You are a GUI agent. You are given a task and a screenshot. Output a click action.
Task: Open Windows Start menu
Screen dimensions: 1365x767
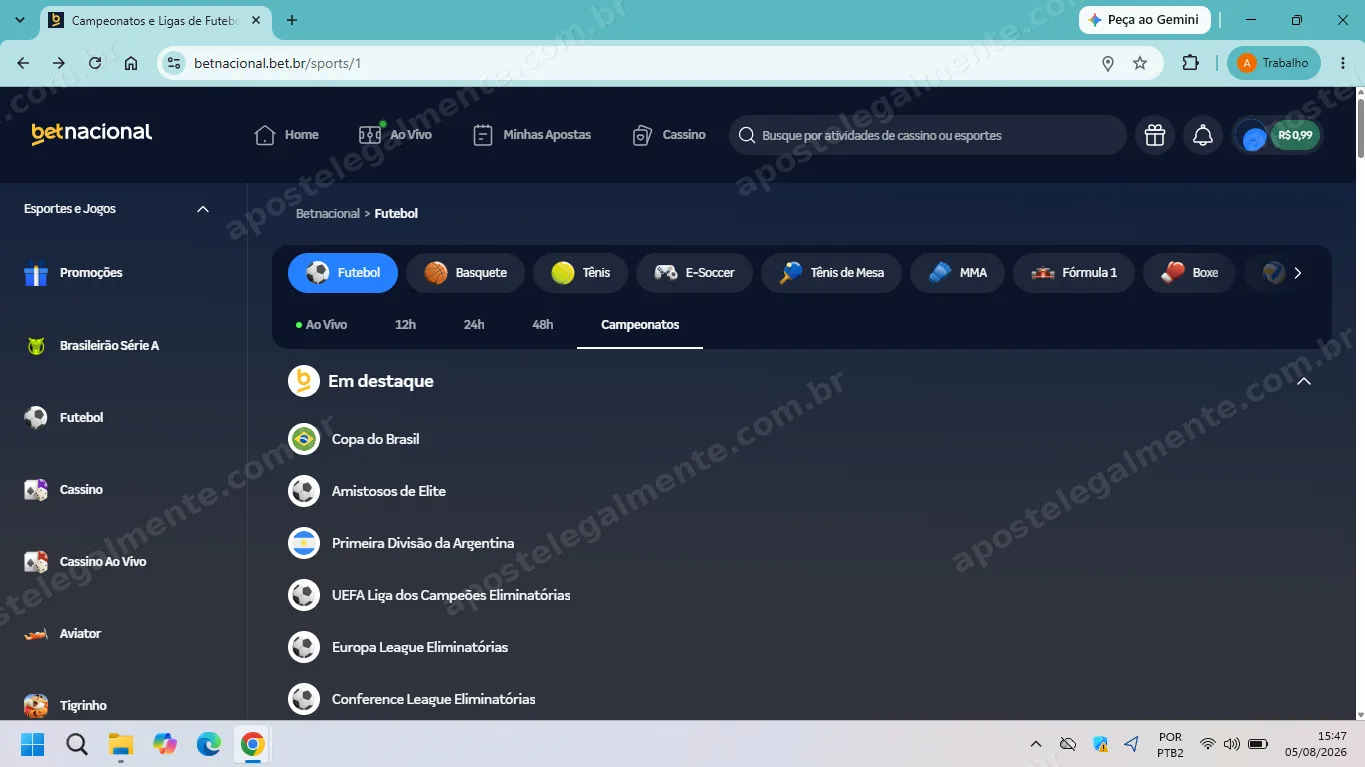pyautogui.click(x=33, y=744)
